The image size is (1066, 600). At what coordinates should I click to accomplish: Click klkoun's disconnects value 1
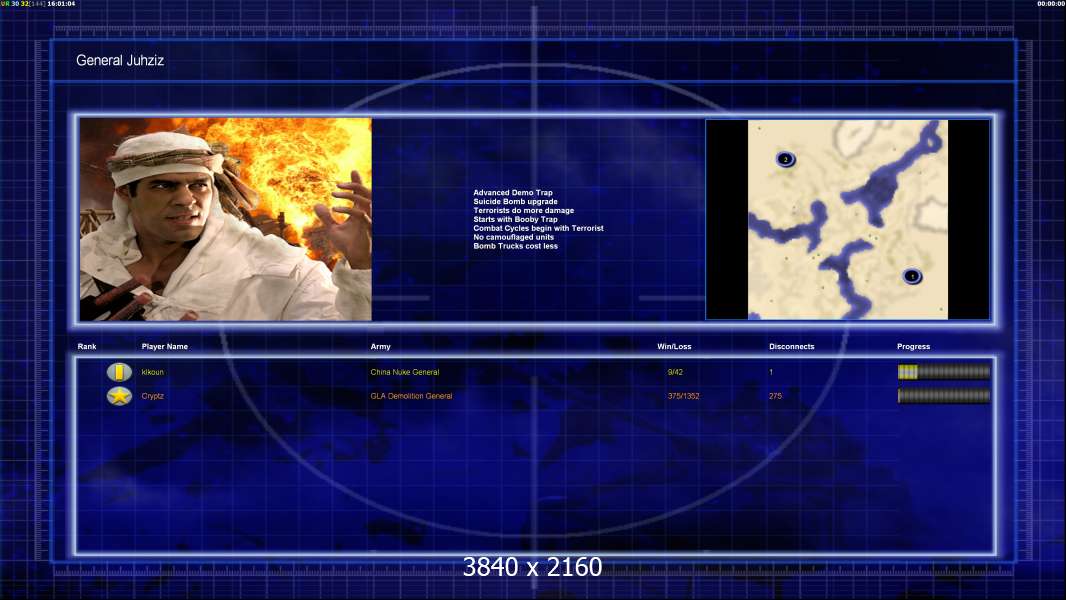pos(771,372)
